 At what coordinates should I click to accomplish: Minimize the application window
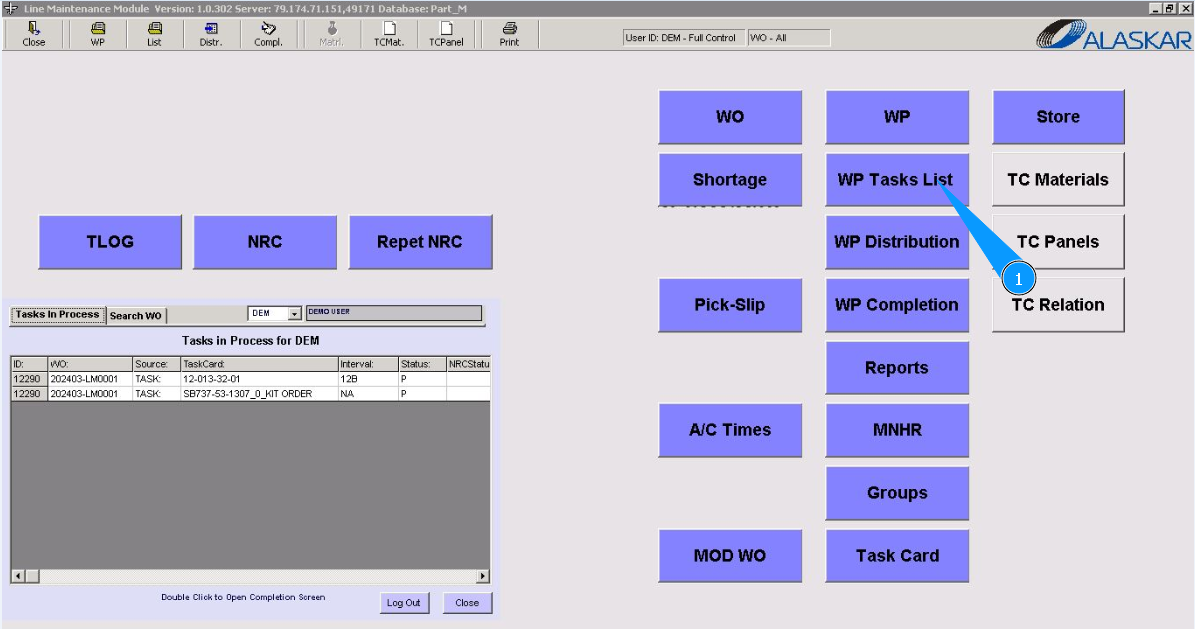(1156, 8)
